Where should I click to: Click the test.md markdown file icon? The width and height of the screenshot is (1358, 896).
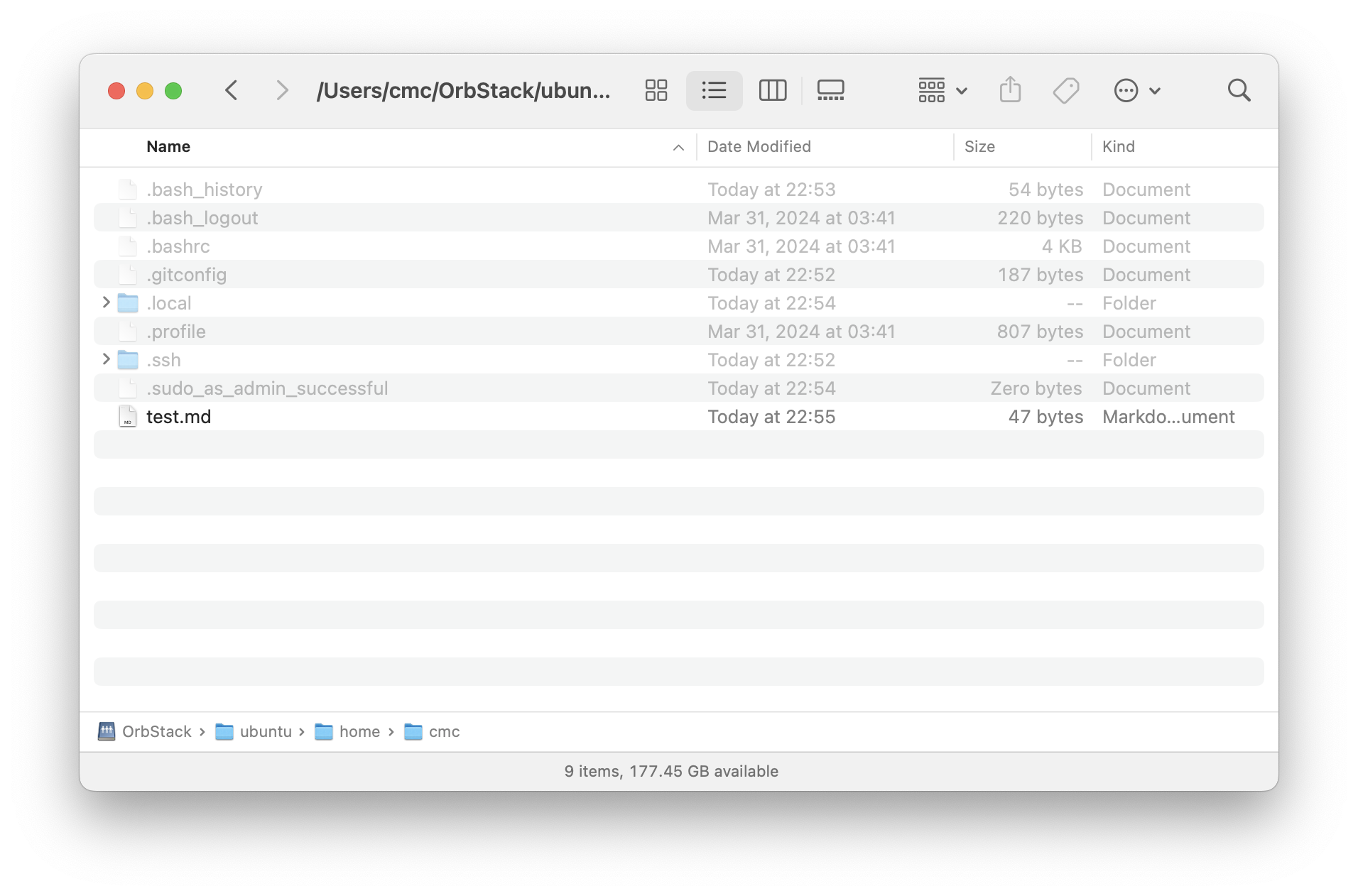pyautogui.click(x=128, y=417)
